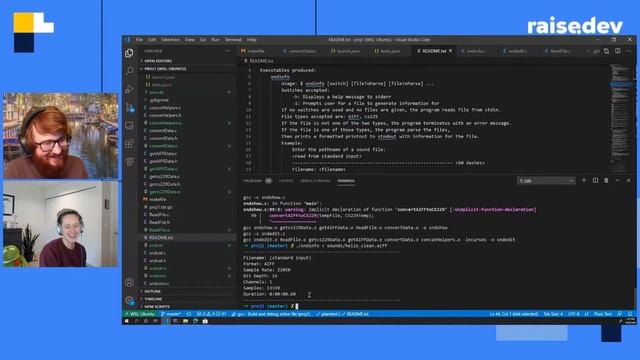Close the README.txt tab
The image size is (640, 360).
point(451,51)
